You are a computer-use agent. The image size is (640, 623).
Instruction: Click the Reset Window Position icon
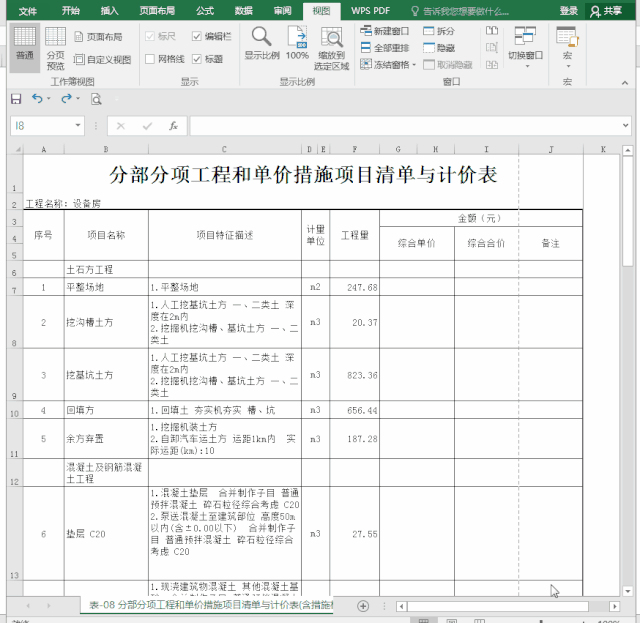point(492,65)
